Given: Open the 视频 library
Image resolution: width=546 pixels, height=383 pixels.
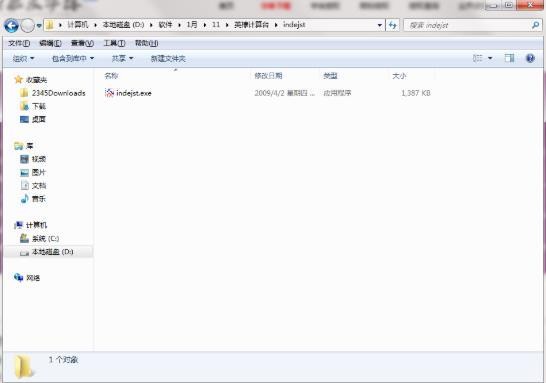Looking at the screenshot, I should point(39,159).
